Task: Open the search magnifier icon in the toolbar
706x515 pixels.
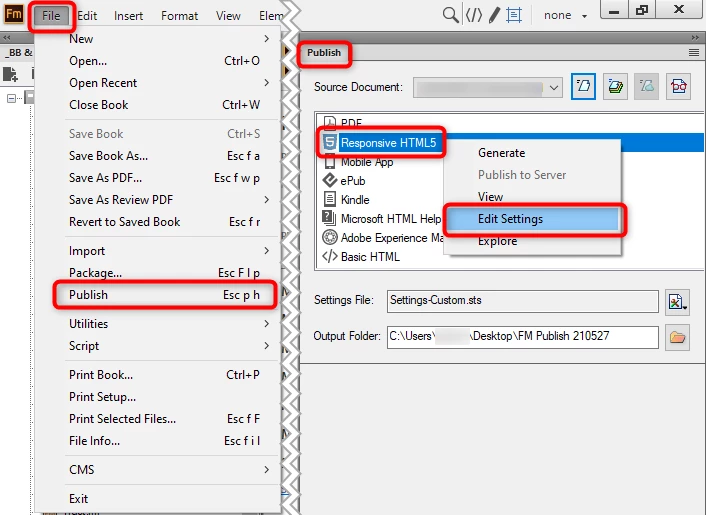Action: (450, 15)
